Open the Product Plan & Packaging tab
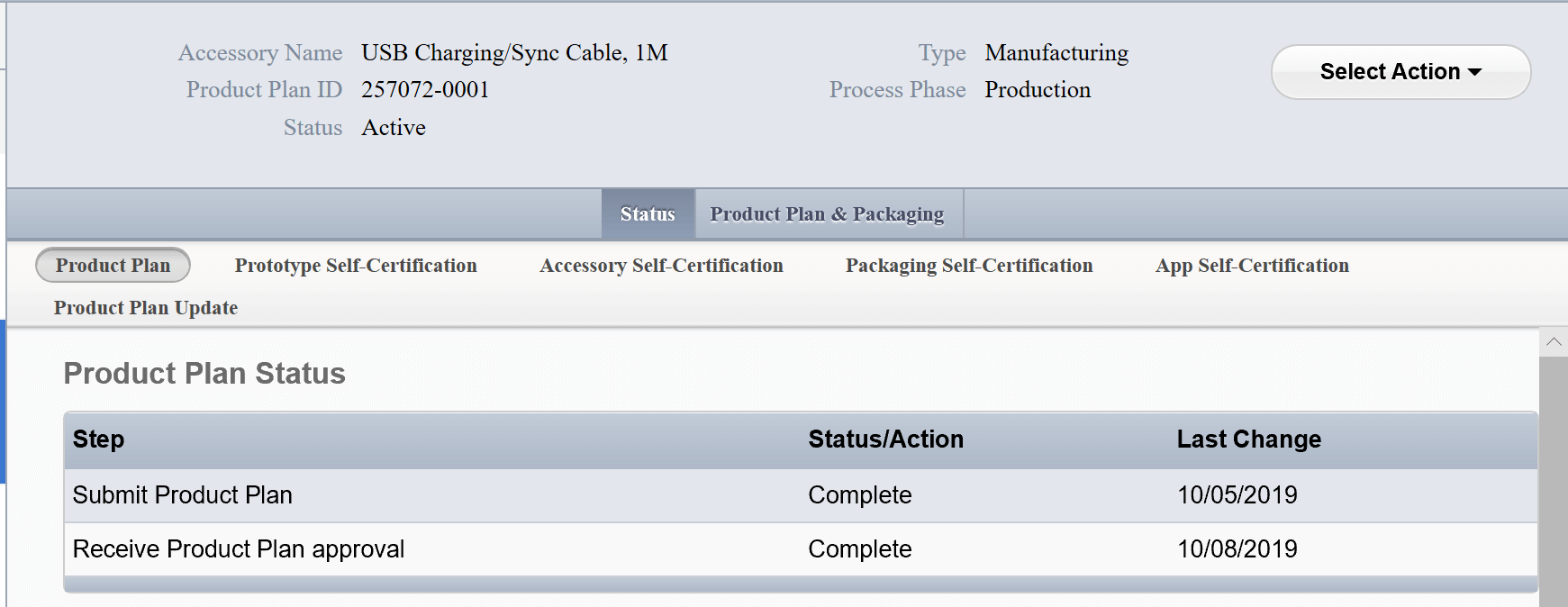The width and height of the screenshot is (1568, 607). (827, 214)
